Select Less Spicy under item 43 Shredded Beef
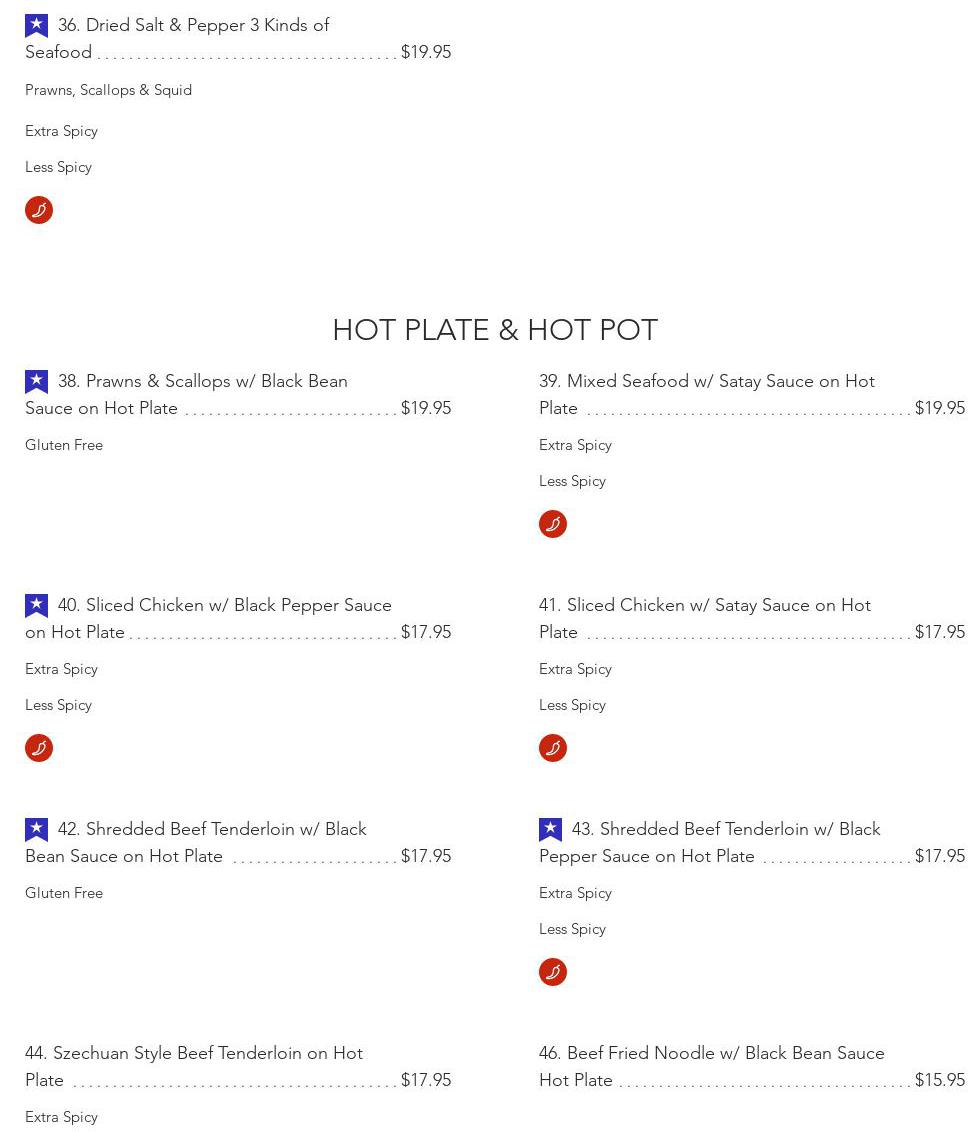 pyautogui.click(x=572, y=929)
